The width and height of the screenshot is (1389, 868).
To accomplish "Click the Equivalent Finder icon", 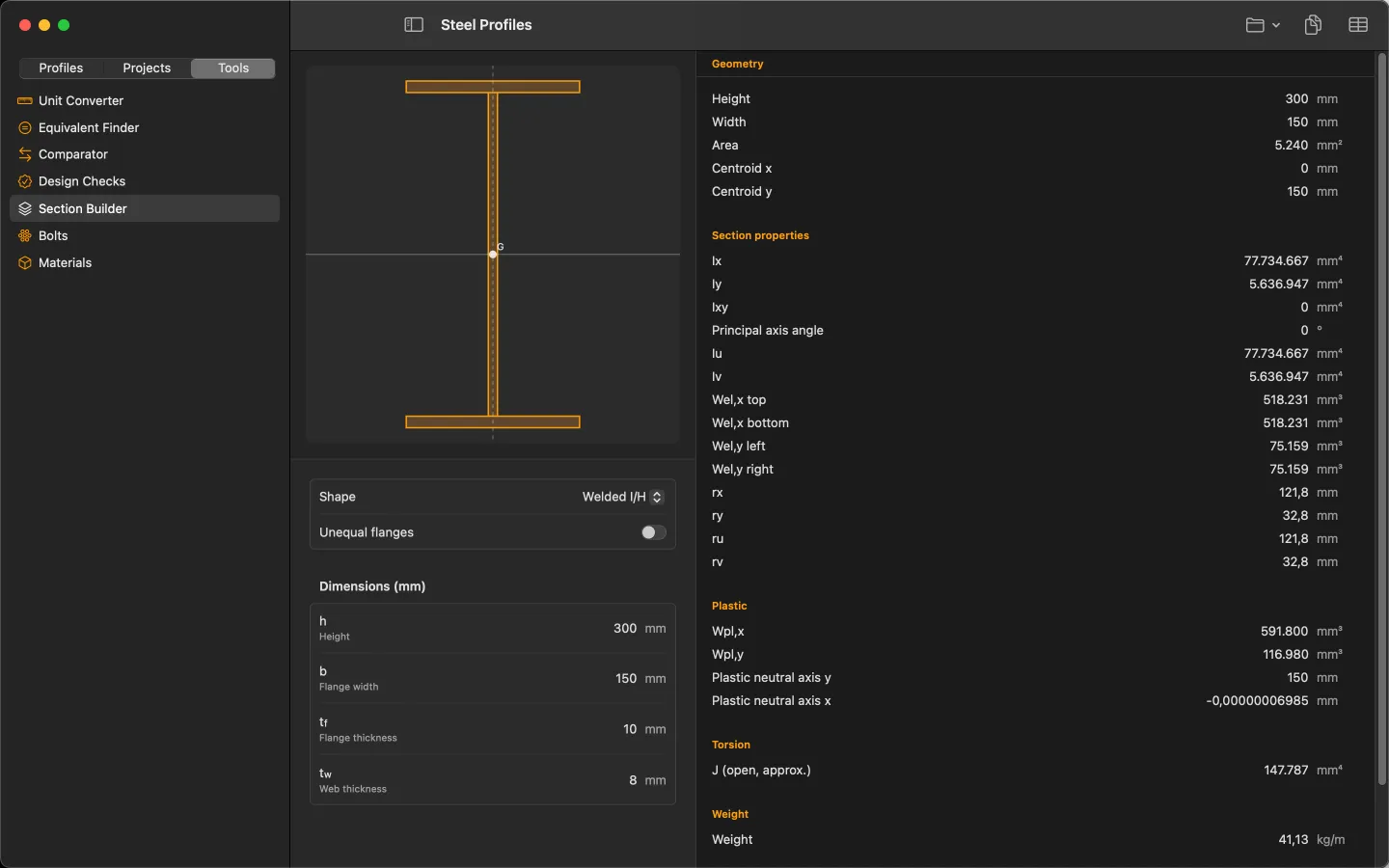I will tap(25, 127).
